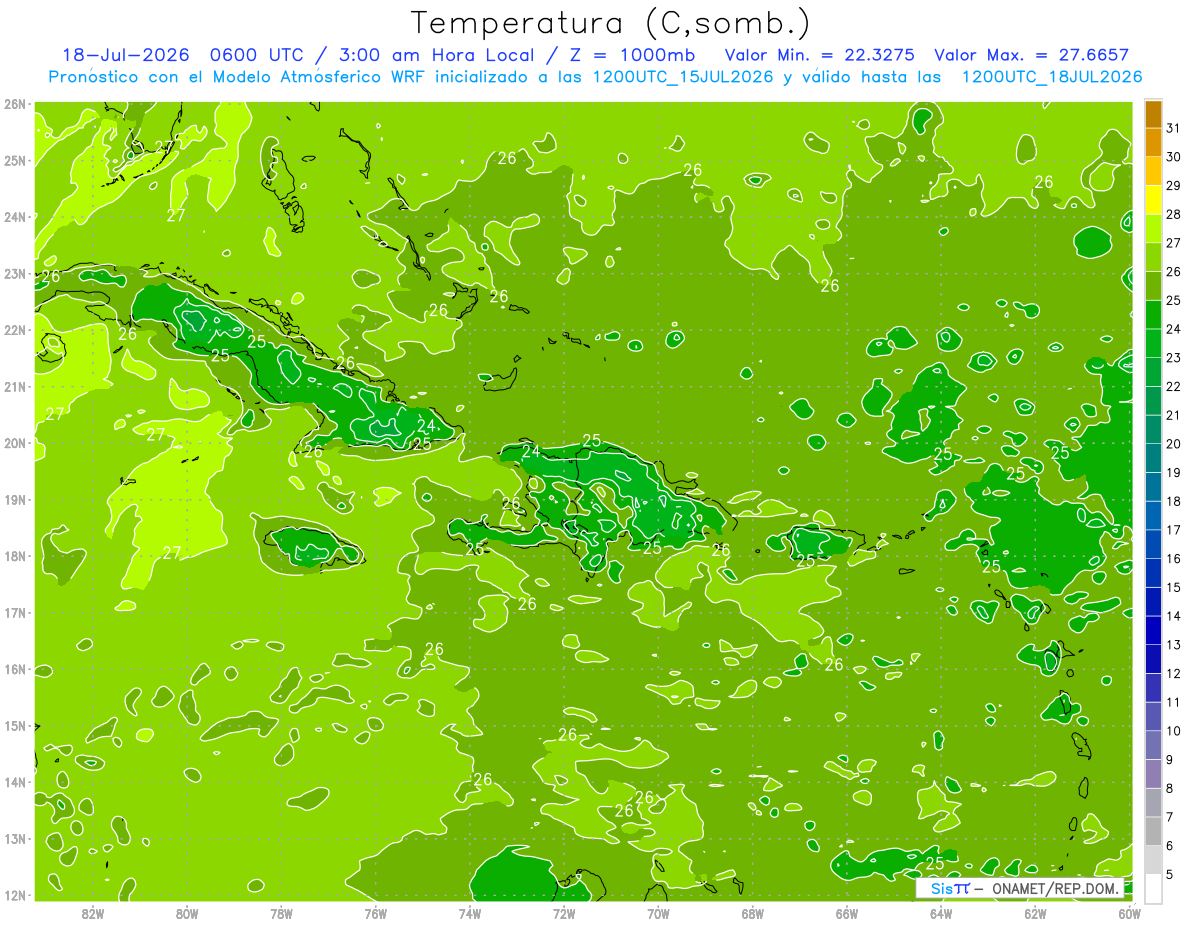Click the '16N' latitude axis label

15,669
